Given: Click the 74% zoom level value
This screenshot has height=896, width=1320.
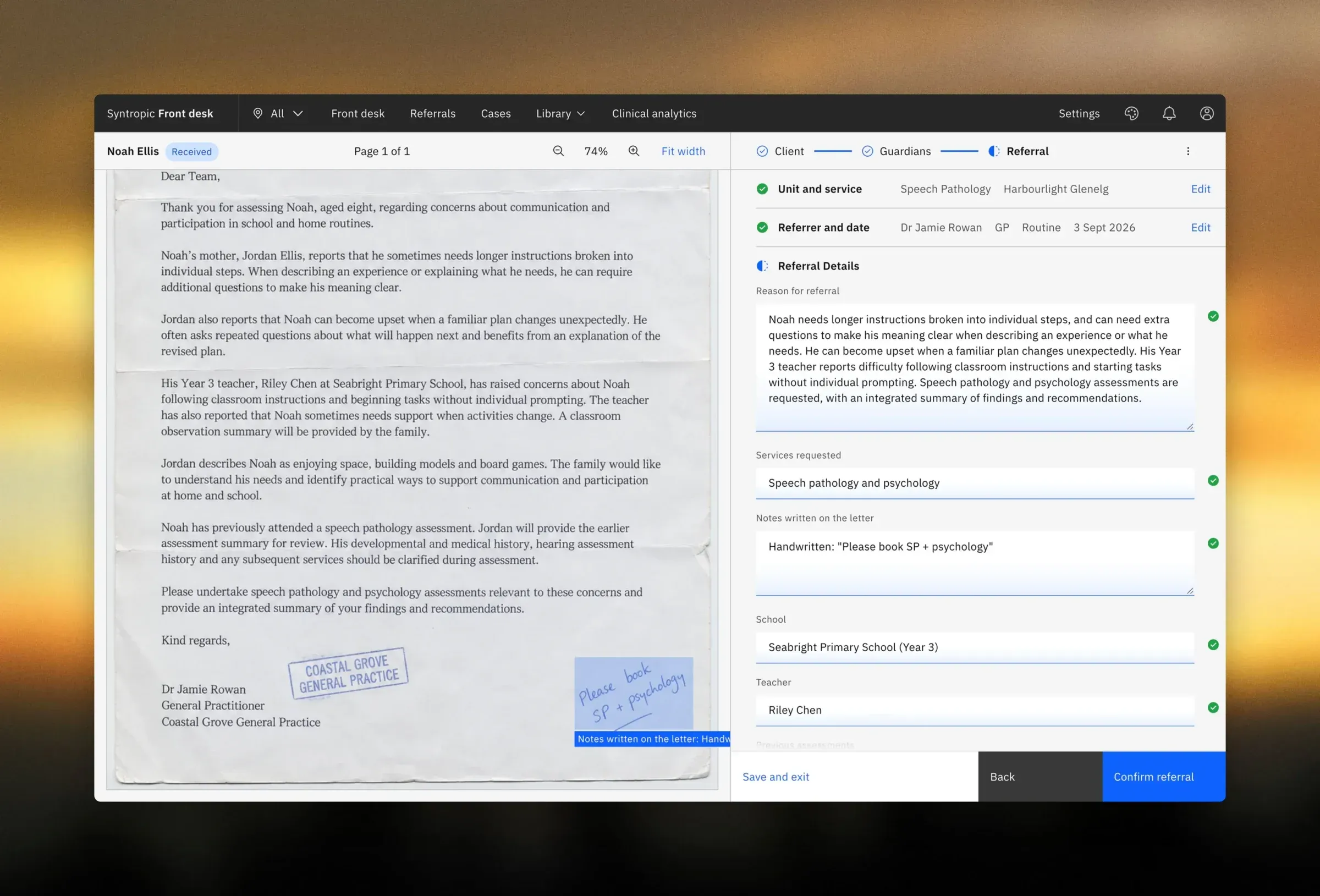Looking at the screenshot, I should [596, 151].
